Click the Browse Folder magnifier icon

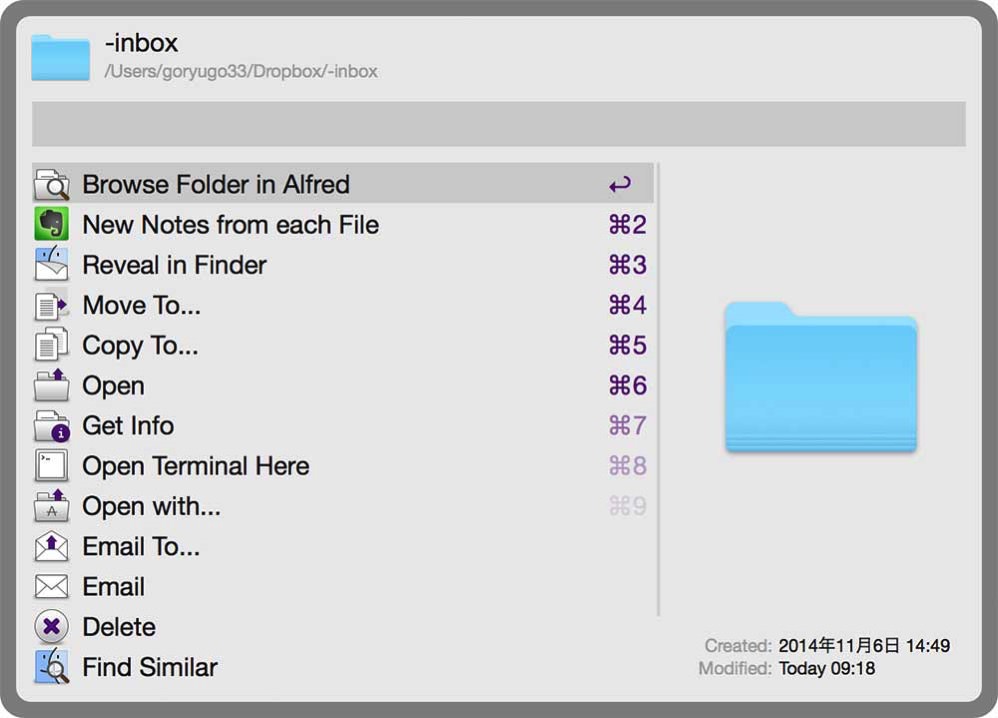pos(51,185)
